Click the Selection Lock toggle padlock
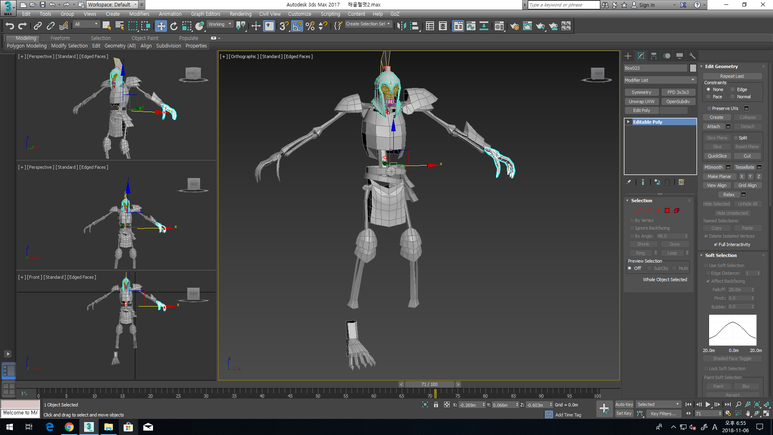This screenshot has height=435, width=773. click(x=436, y=405)
